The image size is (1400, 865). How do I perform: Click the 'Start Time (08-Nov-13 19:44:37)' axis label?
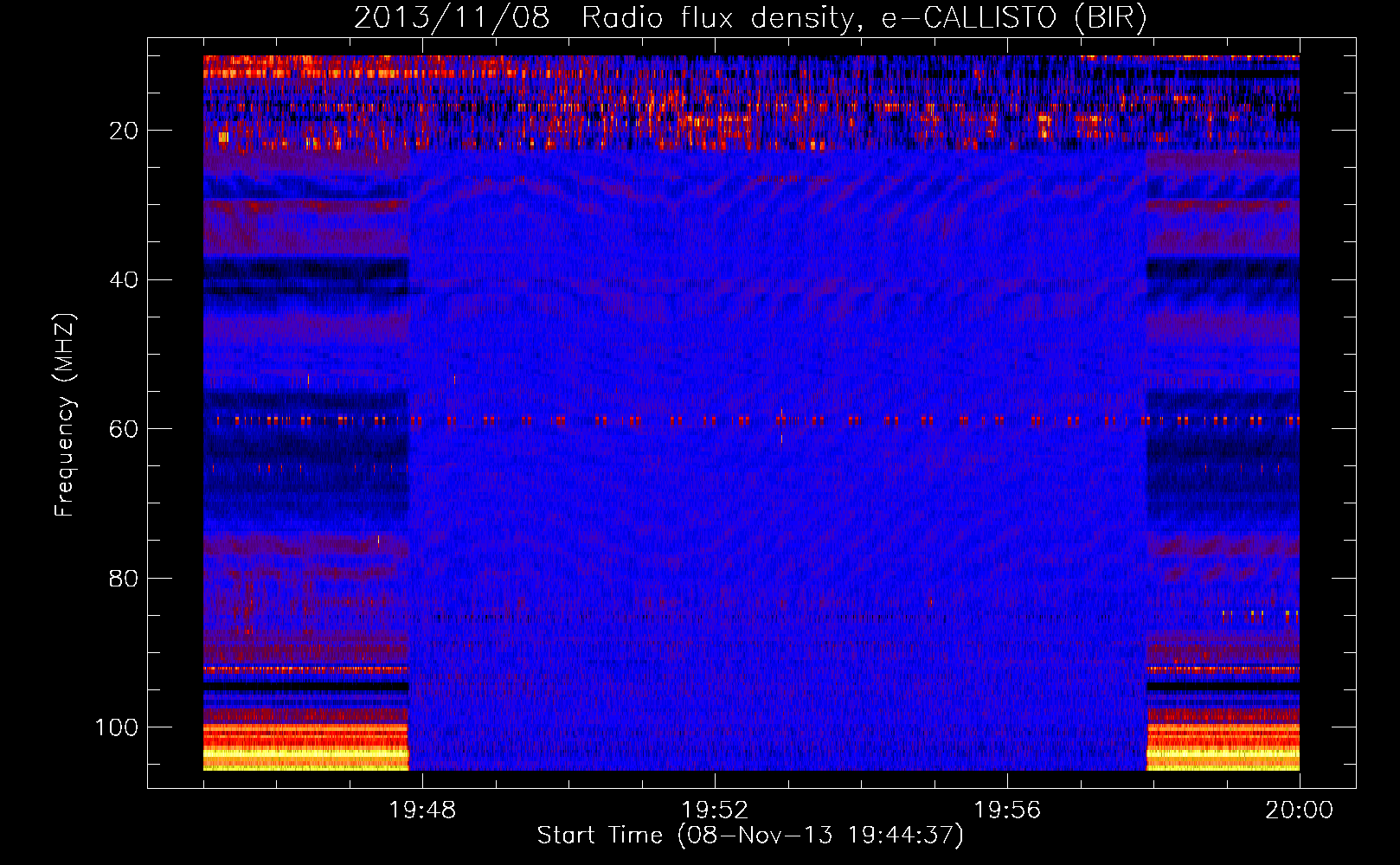click(750, 836)
